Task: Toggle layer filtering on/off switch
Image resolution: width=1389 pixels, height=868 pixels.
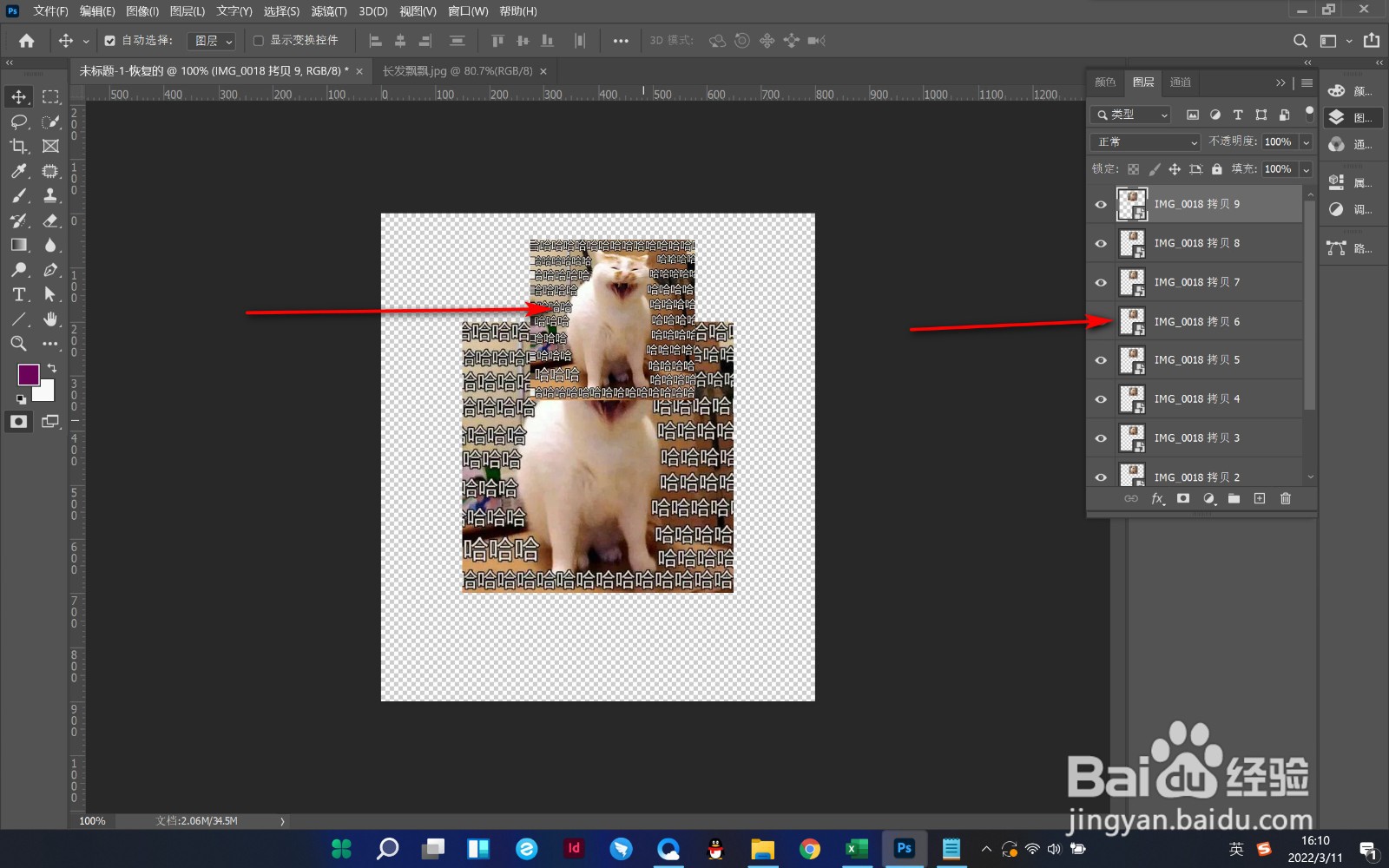Action: (1309, 114)
